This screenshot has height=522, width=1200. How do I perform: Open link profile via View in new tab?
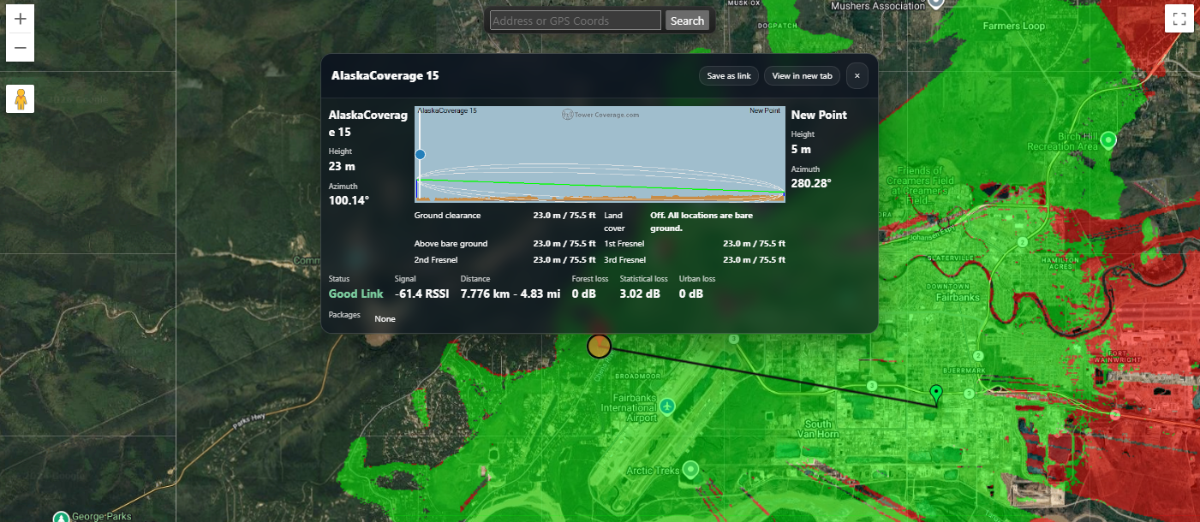pyautogui.click(x=802, y=76)
